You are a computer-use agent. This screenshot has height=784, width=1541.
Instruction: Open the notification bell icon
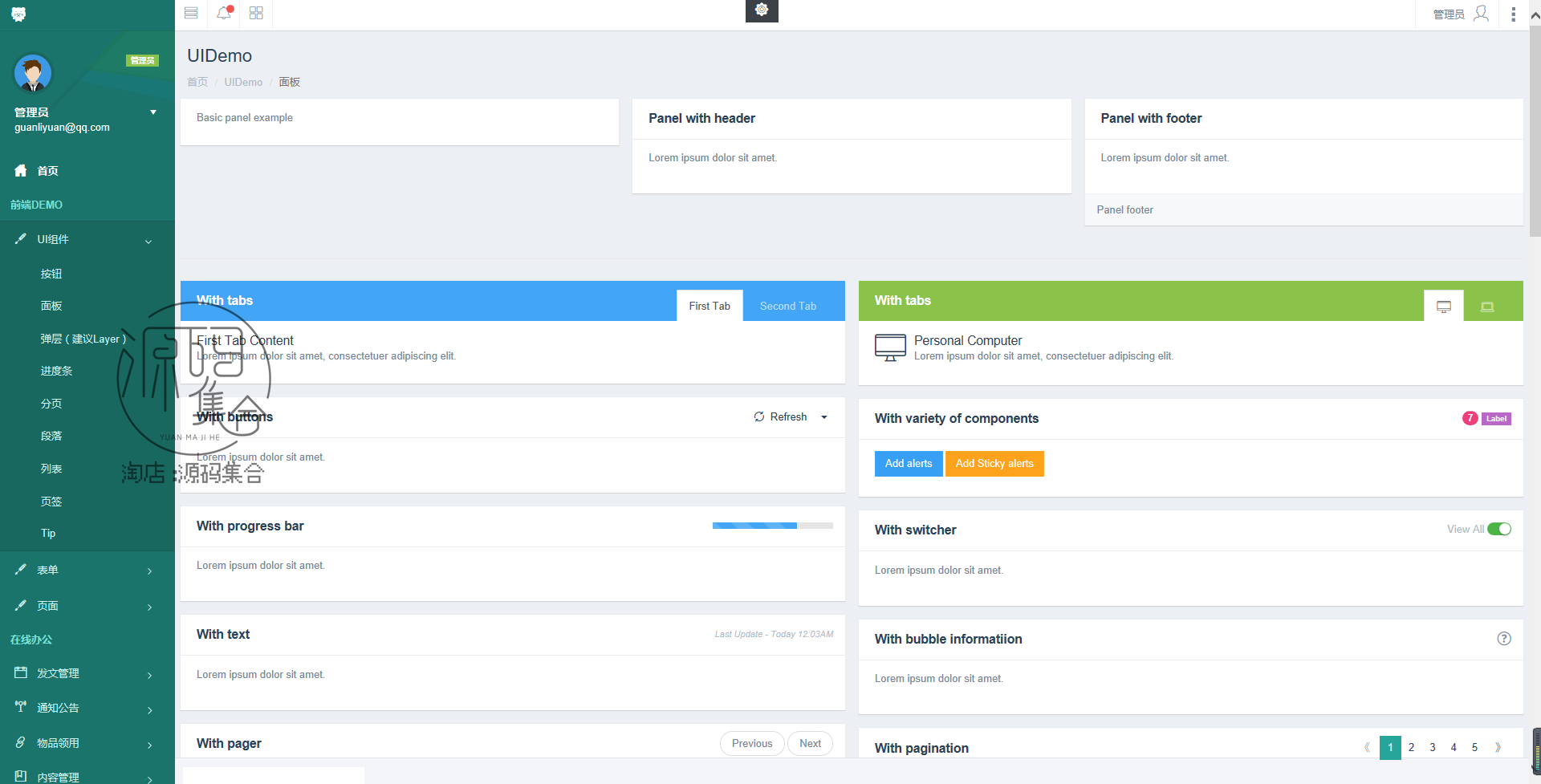click(224, 13)
